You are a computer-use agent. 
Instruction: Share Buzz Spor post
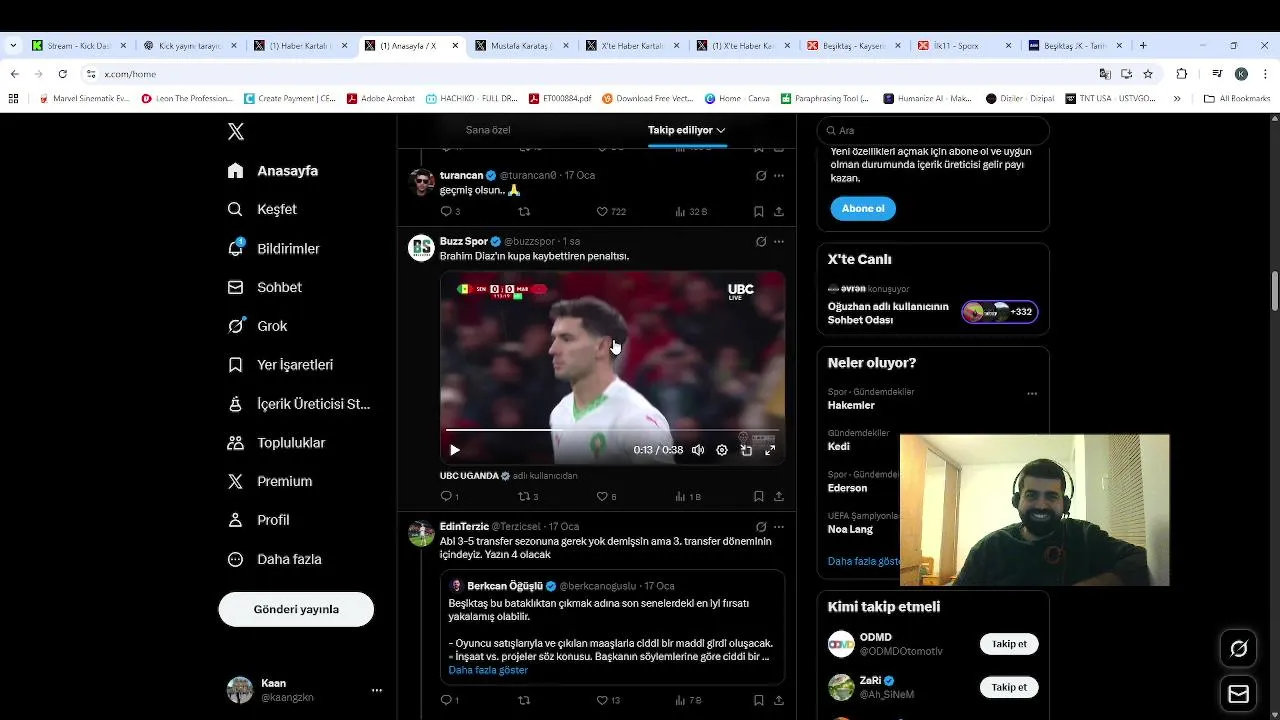pyautogui.click(x=778, y=496)
